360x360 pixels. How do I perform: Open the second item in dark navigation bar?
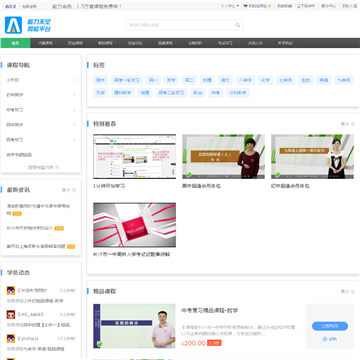(x=45, y=43)
